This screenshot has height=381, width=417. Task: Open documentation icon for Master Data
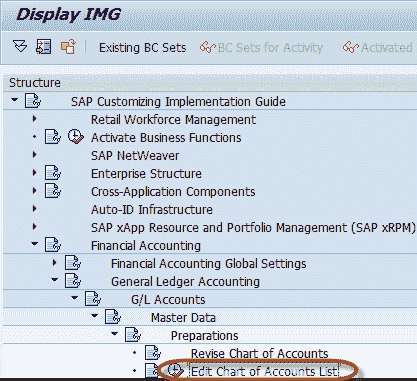(x=113, y=317)
